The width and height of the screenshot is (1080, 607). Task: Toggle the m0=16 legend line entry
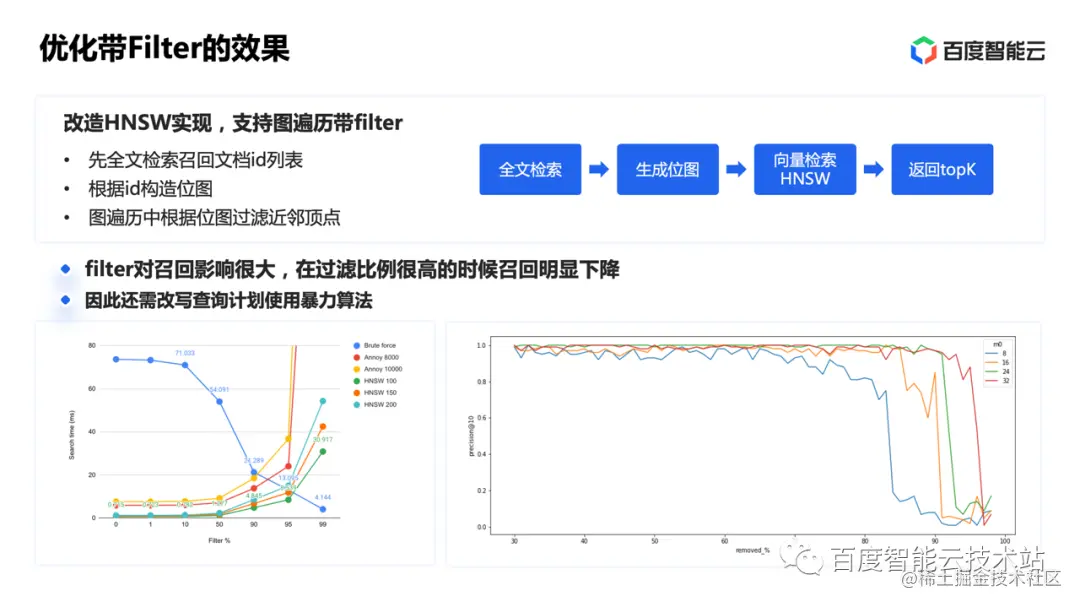[991, 362]
